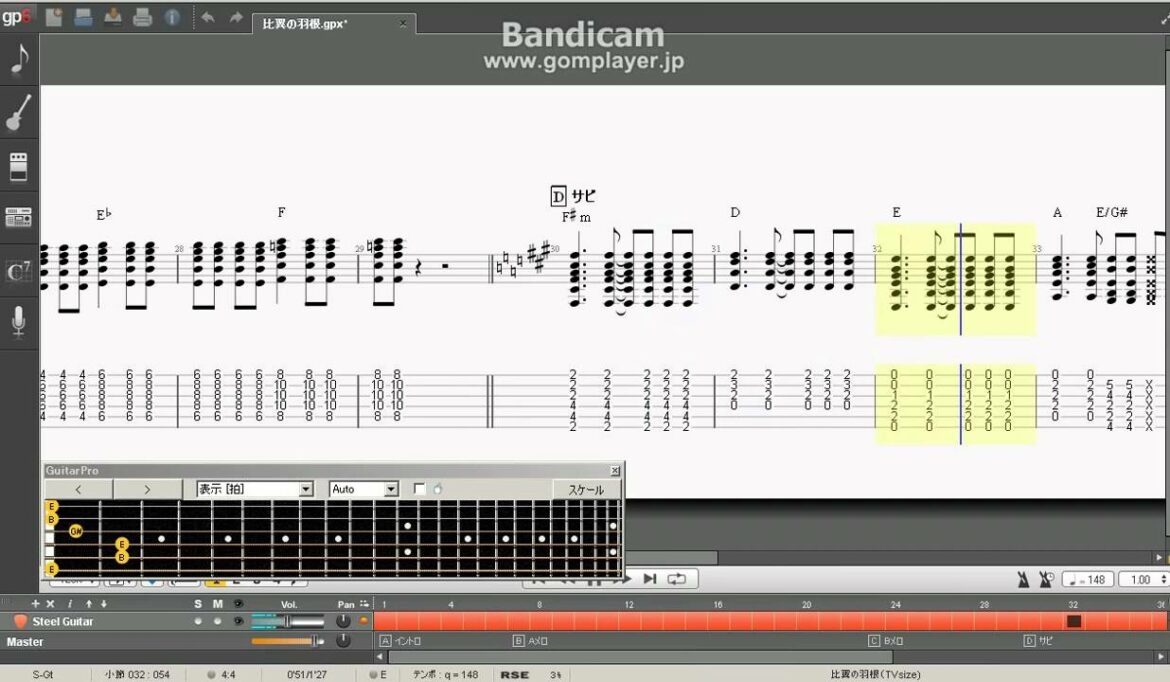This screenshot has width=1170, height=682.
Task: Click the tempo 148 button
Action: pos(1087,579)
